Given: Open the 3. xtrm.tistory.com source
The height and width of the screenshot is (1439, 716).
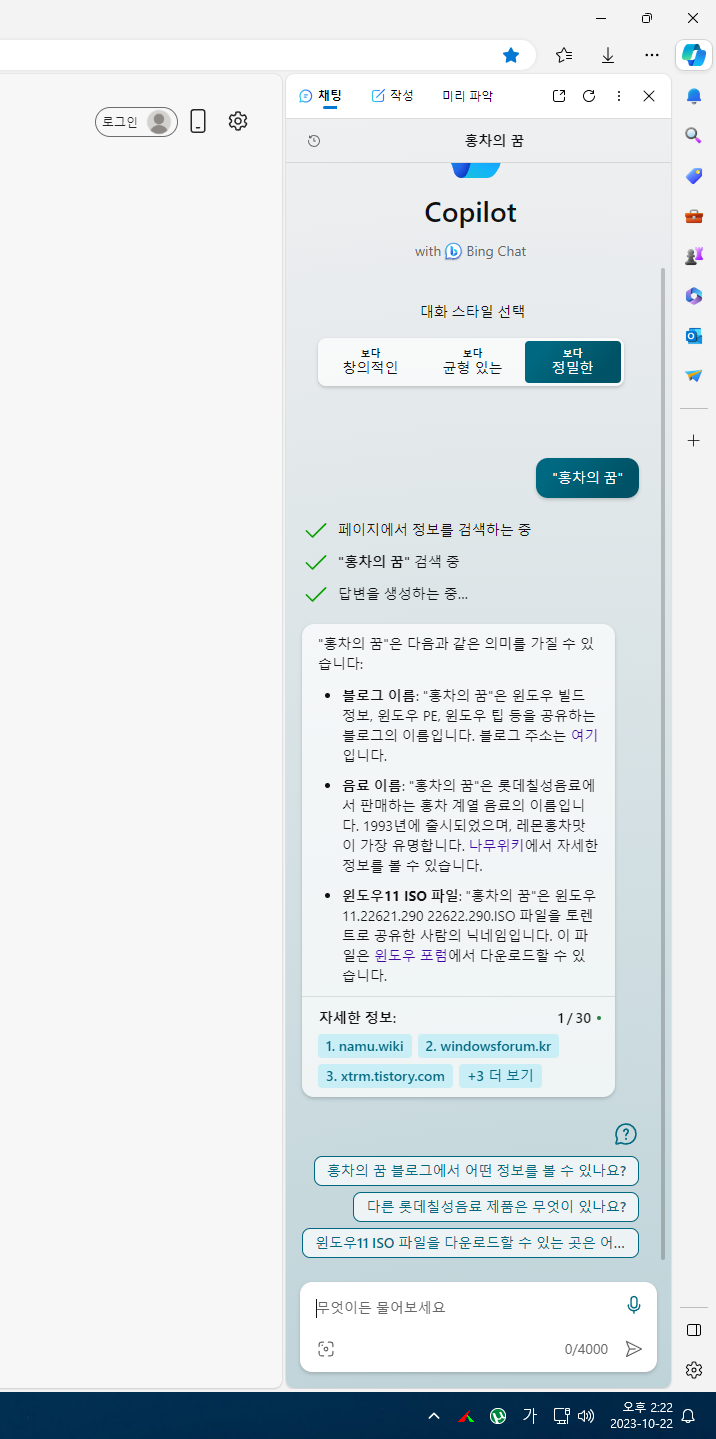Looking at the screenshot, I should tap(385, 1076).
